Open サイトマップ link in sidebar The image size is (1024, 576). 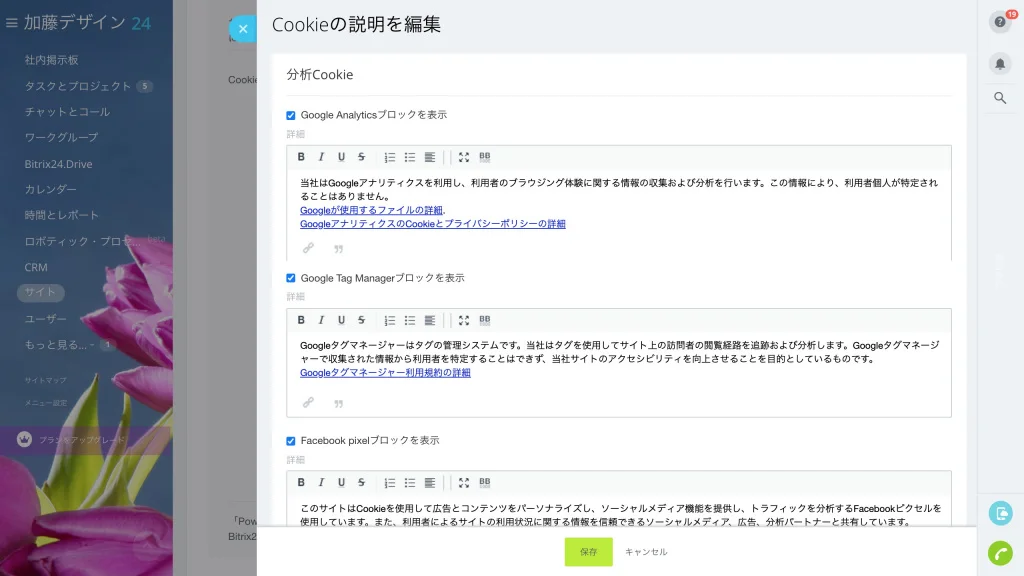pyautogui.click(x=46, y=380)
